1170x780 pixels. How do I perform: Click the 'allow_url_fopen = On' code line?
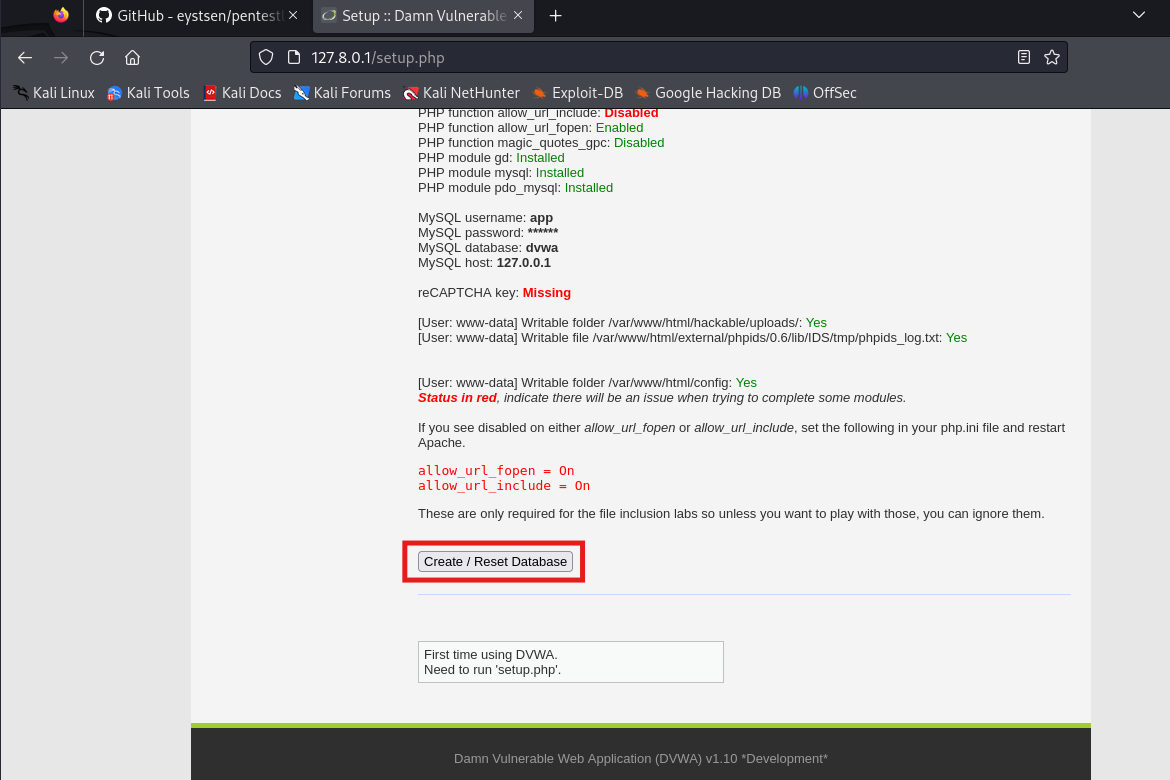pyautogui.click(x=496, y=470)
